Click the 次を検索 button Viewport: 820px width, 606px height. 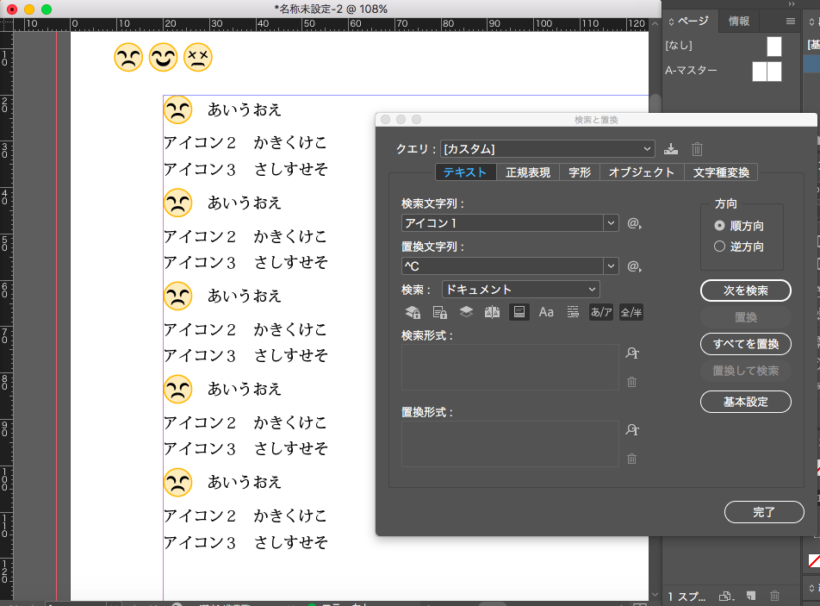745,290
